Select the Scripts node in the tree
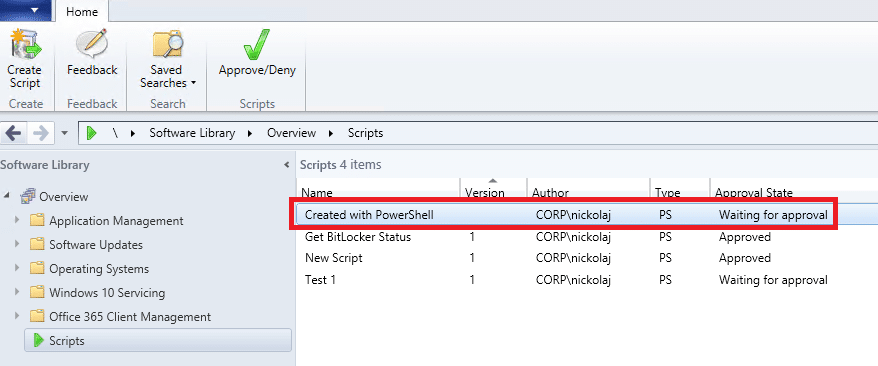The width and height of the screenshot is (878, 366). click(158, 340)
